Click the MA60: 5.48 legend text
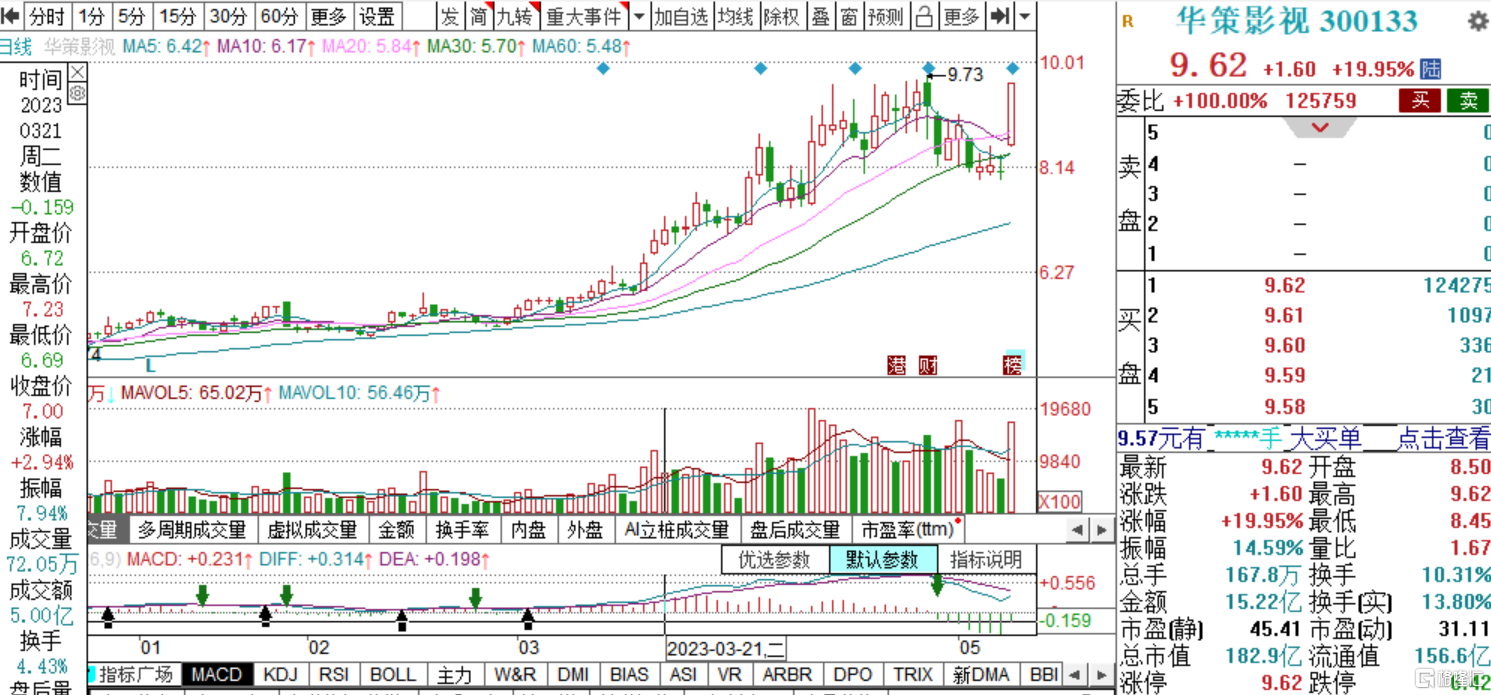This screenshot has height=695, width=1491. click(x=582, y=47)
